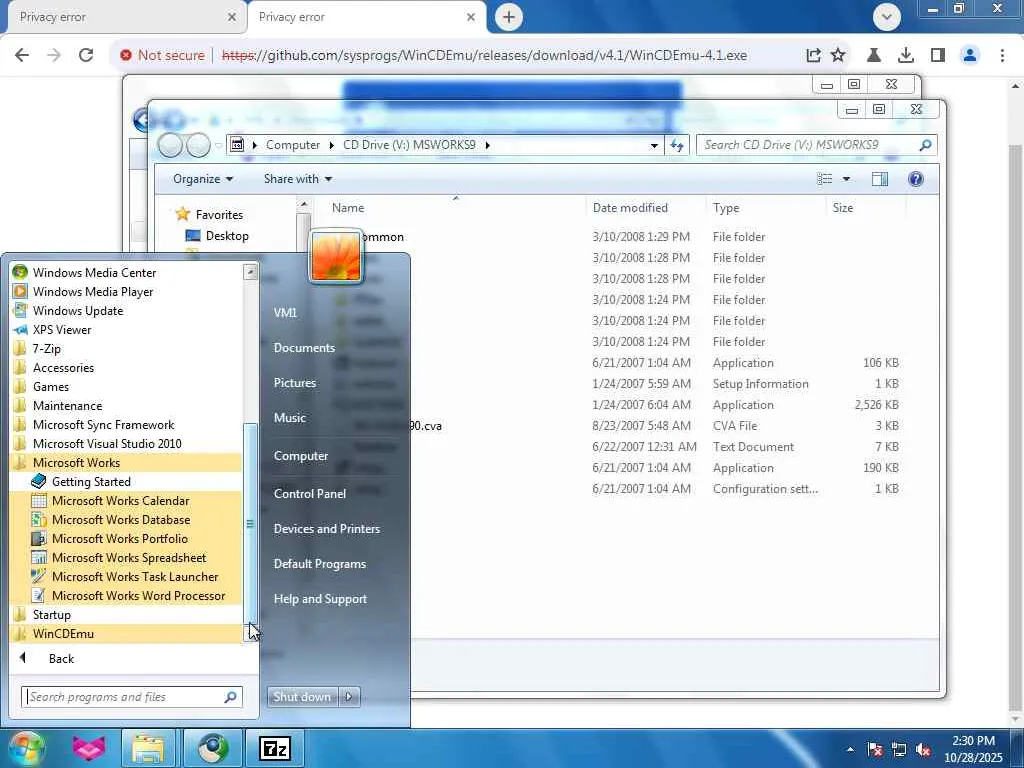Open Chrome three-dot menu
Image resolution: width=1024 pixels, height=768 pixels.
point(1002,55)
